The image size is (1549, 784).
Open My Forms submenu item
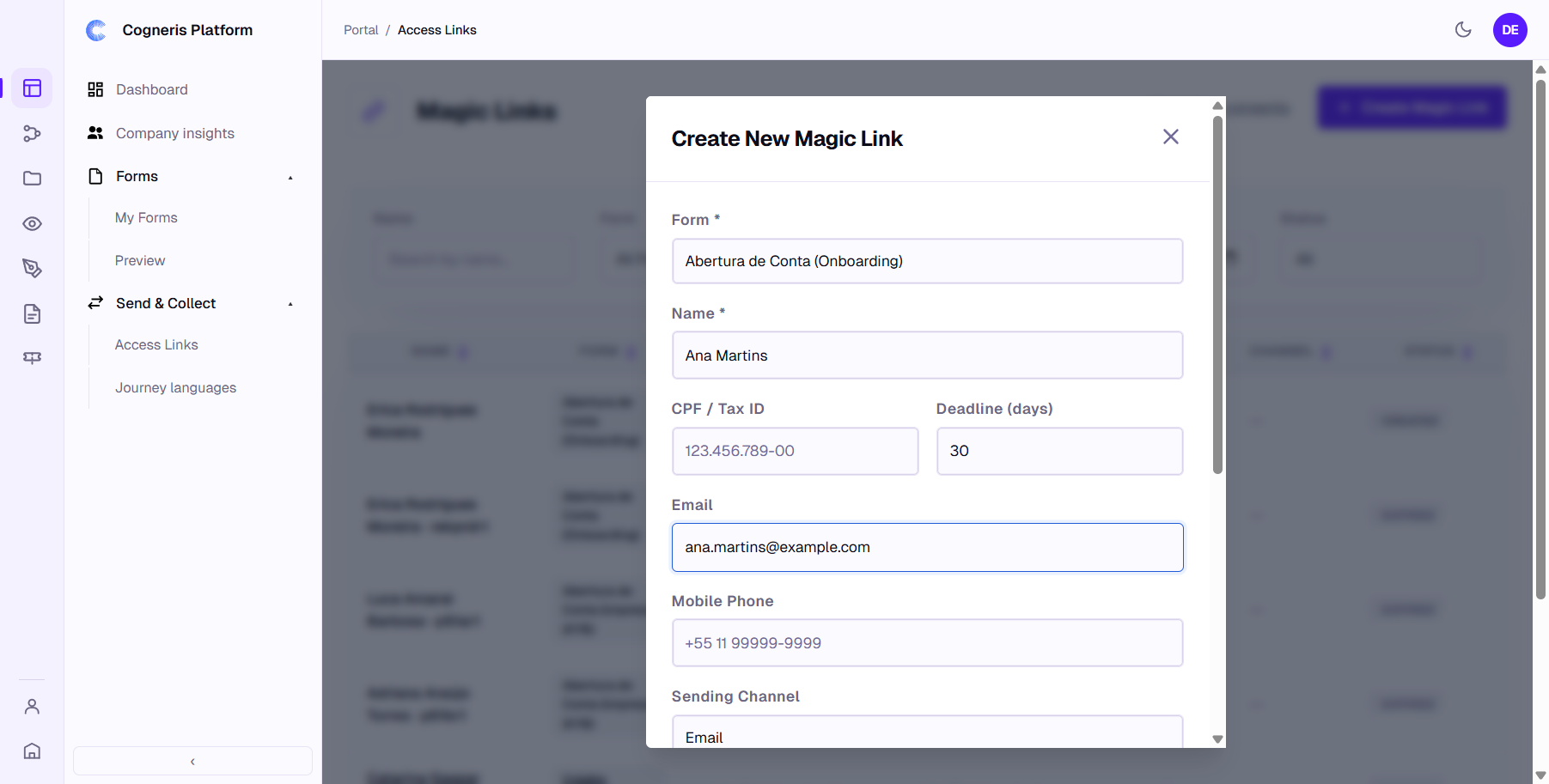coord(146,218)
